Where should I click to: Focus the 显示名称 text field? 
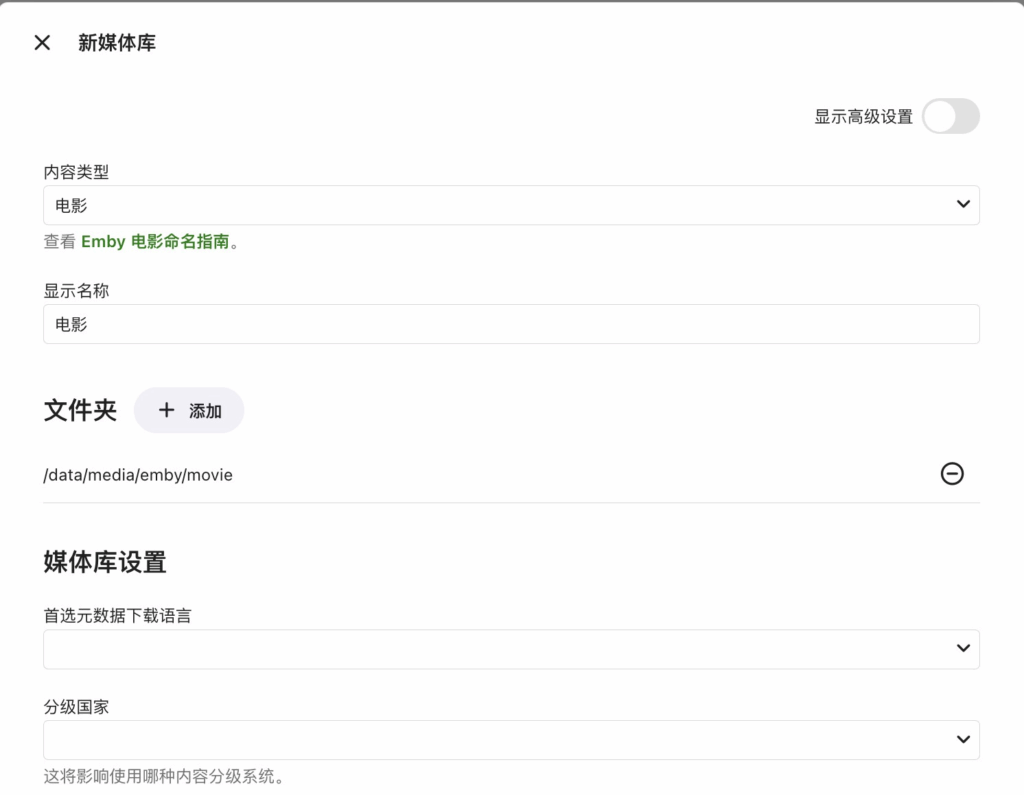point(511,324)
